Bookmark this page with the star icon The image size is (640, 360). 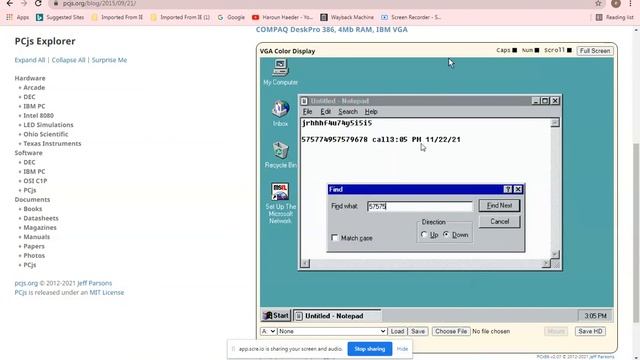click(x=598, y=3)
